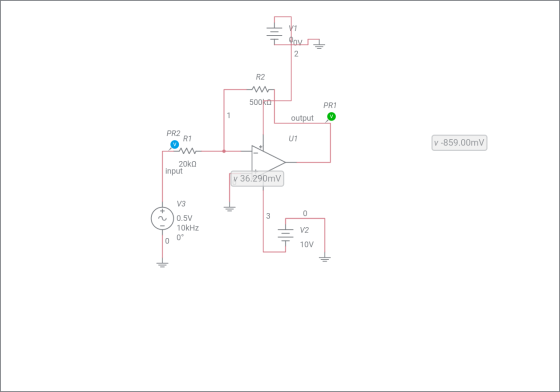Click the 0° phase label
The height and width of the screenshot is (392, 560).
pos(180,237)
